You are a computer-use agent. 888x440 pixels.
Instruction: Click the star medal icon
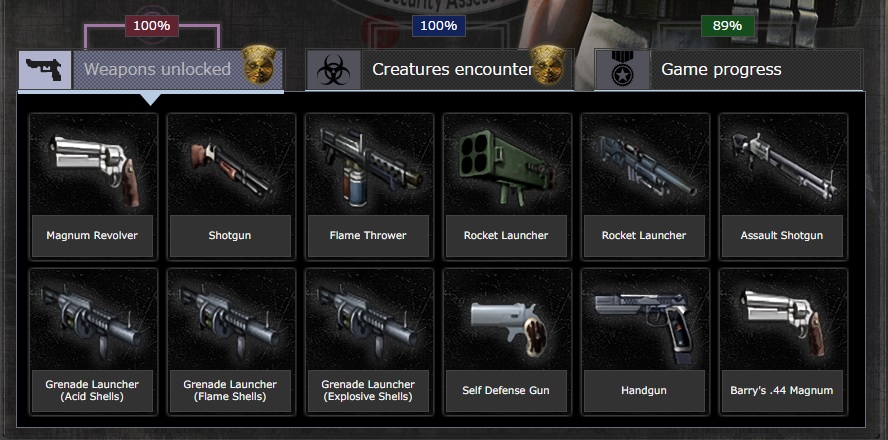(622, 71)
